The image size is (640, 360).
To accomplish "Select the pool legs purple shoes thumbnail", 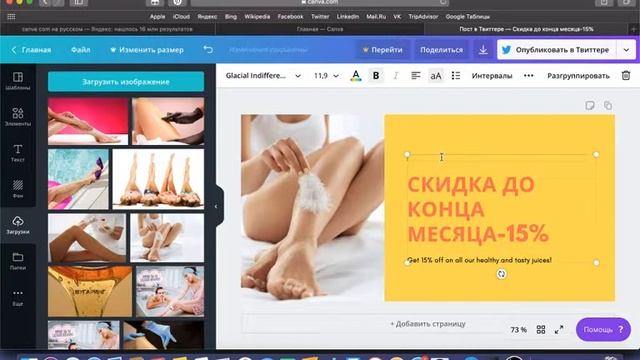I will pos(78,179).
